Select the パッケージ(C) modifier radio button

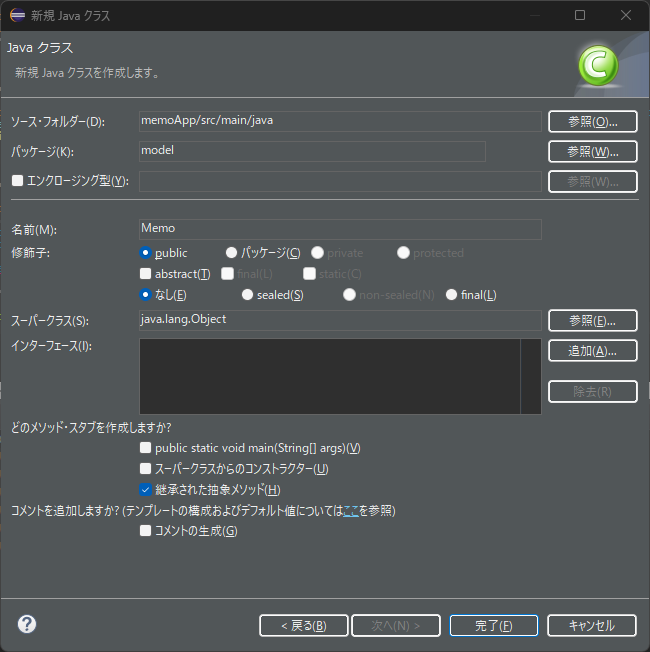(x=231, y=252)
